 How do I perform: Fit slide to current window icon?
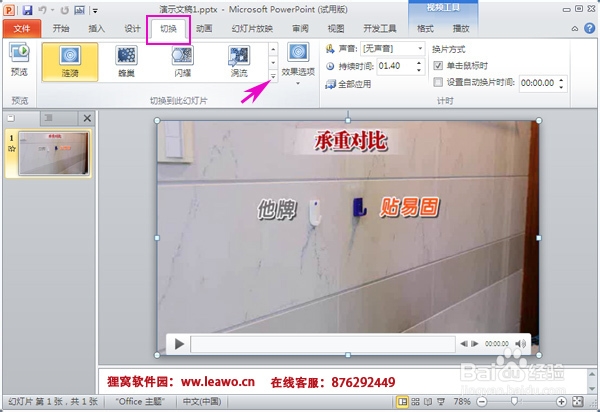[577, 402]
